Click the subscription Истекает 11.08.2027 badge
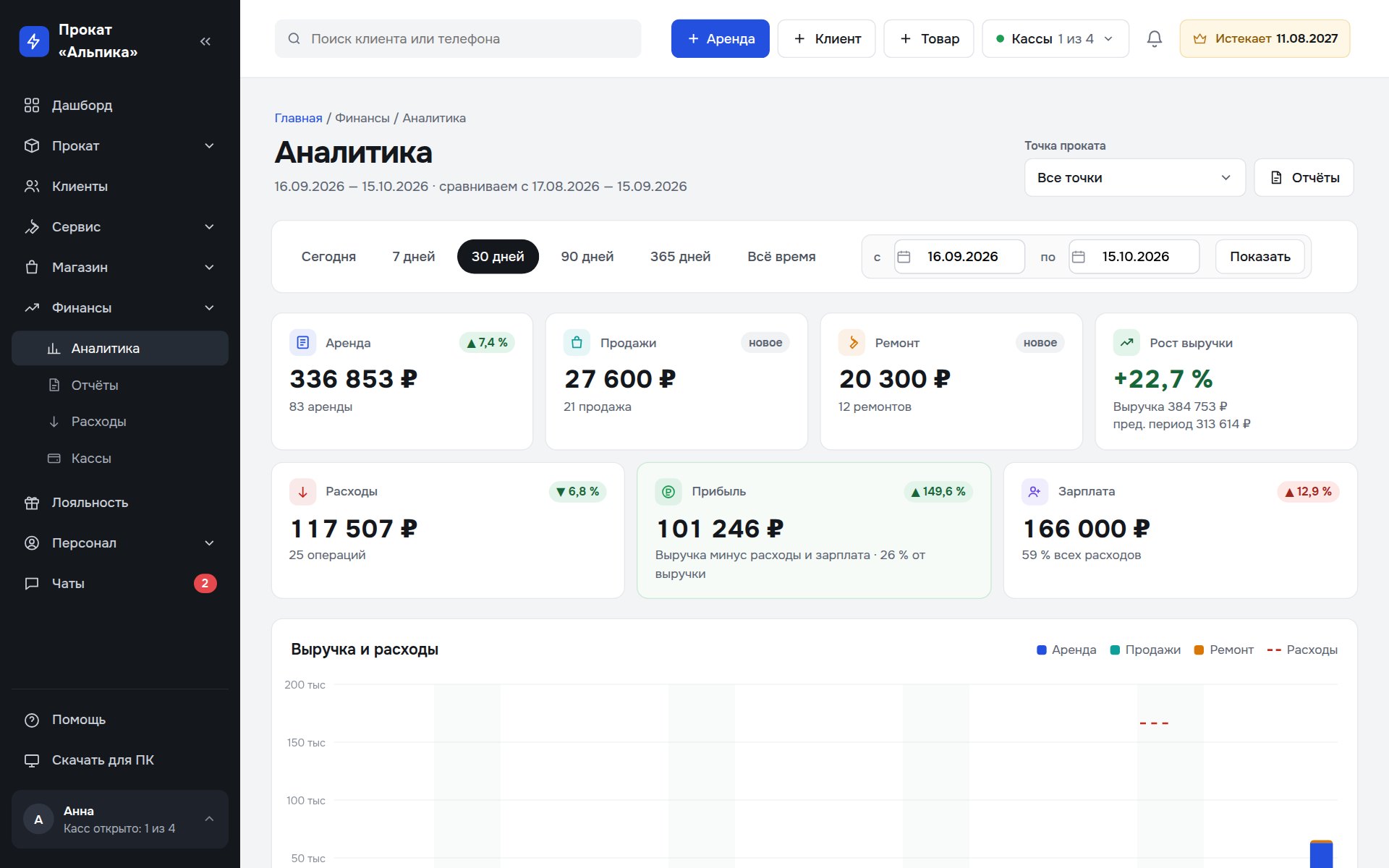The height and width of the screenshot is (868, 1389). [1265, 38]
